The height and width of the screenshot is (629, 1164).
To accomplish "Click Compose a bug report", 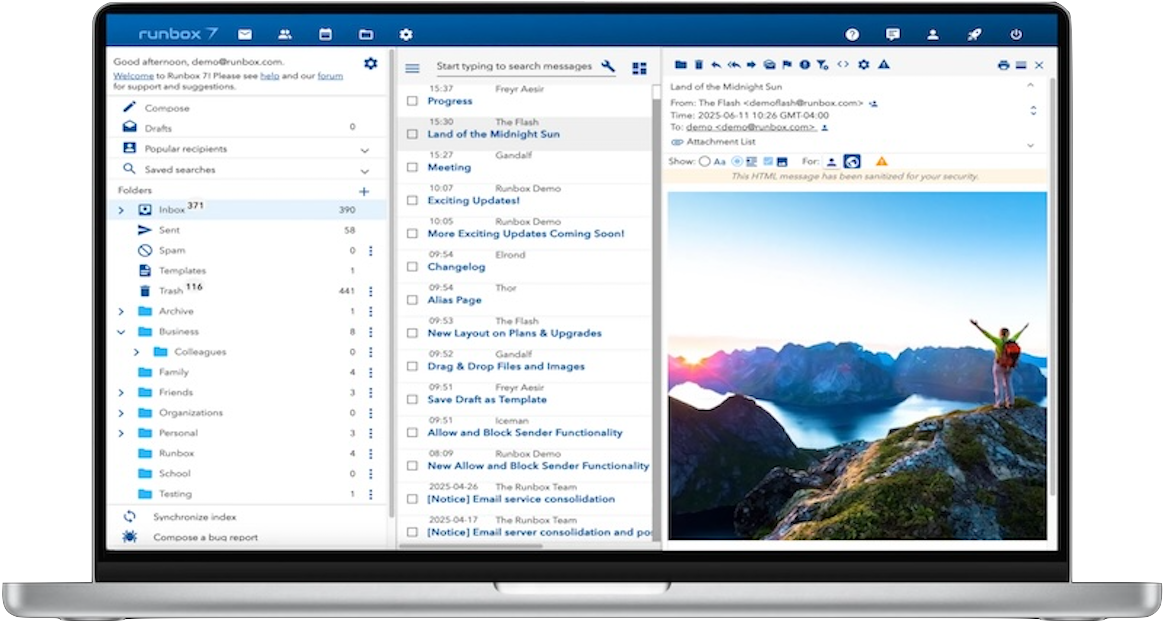I will pyautogui.click(x=206, y=537).
